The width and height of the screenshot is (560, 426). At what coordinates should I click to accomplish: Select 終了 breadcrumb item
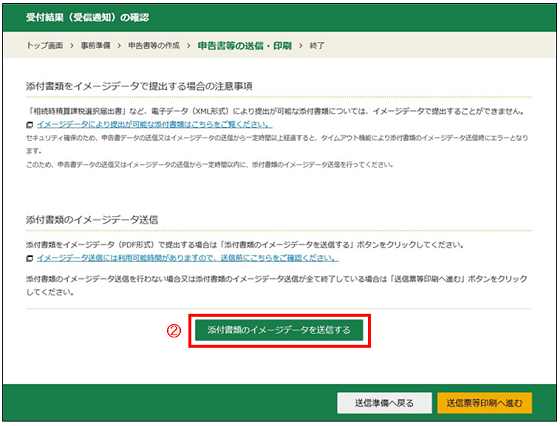coord(317,45)
